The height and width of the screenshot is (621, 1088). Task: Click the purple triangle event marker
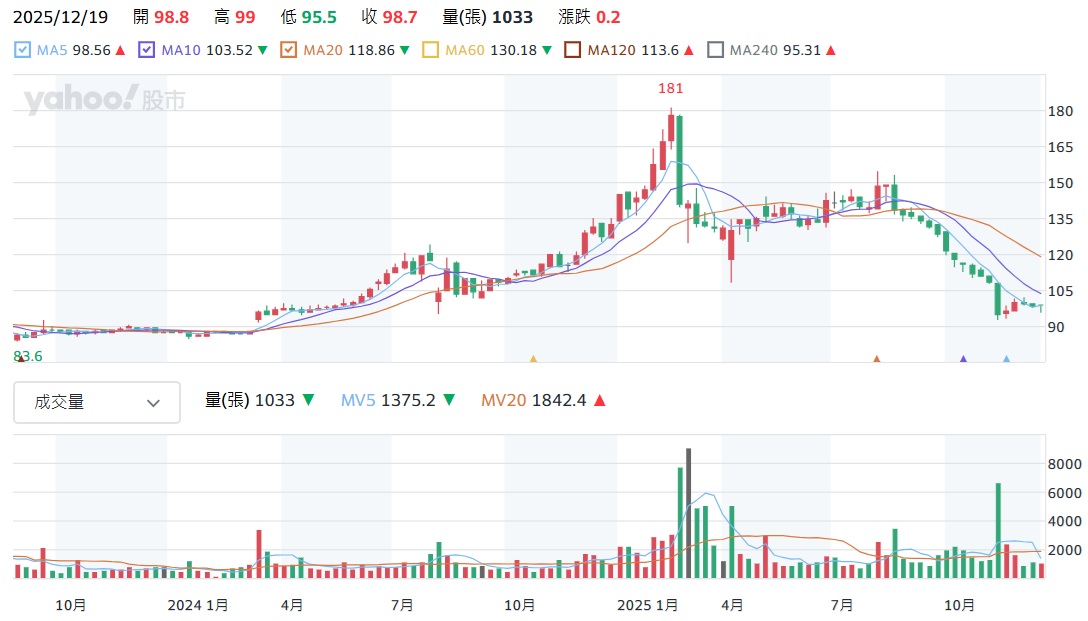tap(963, 359)
